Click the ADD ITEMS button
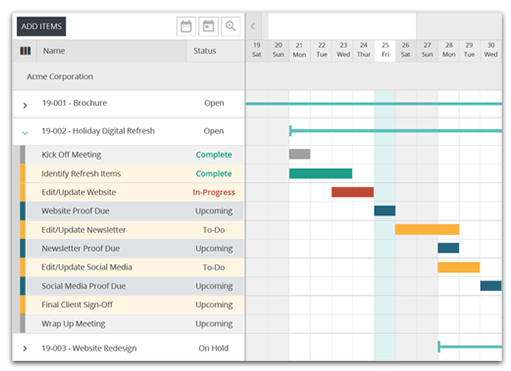The image size is (511, 371). coord(41,26)
